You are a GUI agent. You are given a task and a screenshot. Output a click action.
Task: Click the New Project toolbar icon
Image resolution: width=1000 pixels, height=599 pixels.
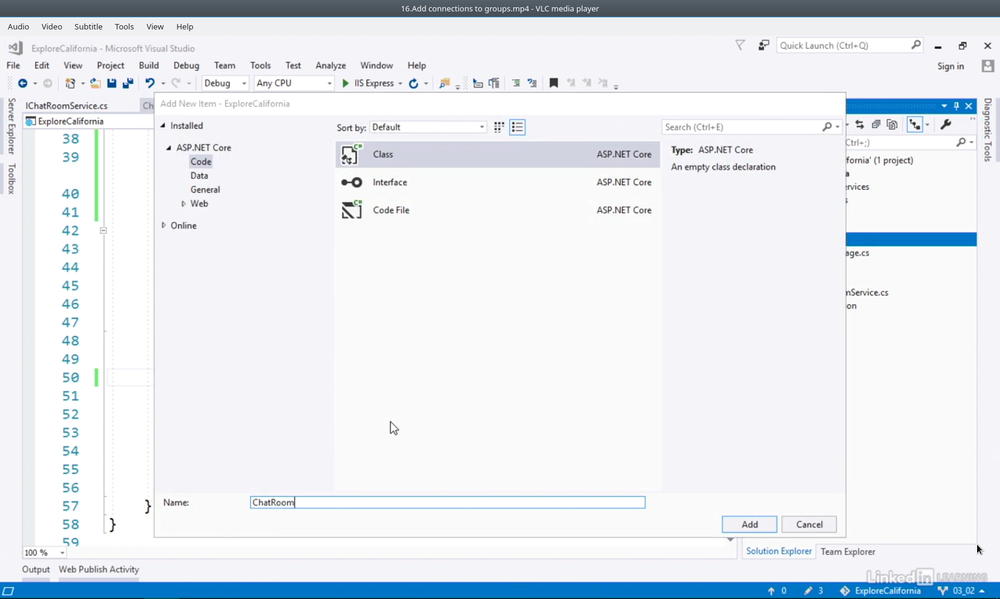click(x=70, y=83)
